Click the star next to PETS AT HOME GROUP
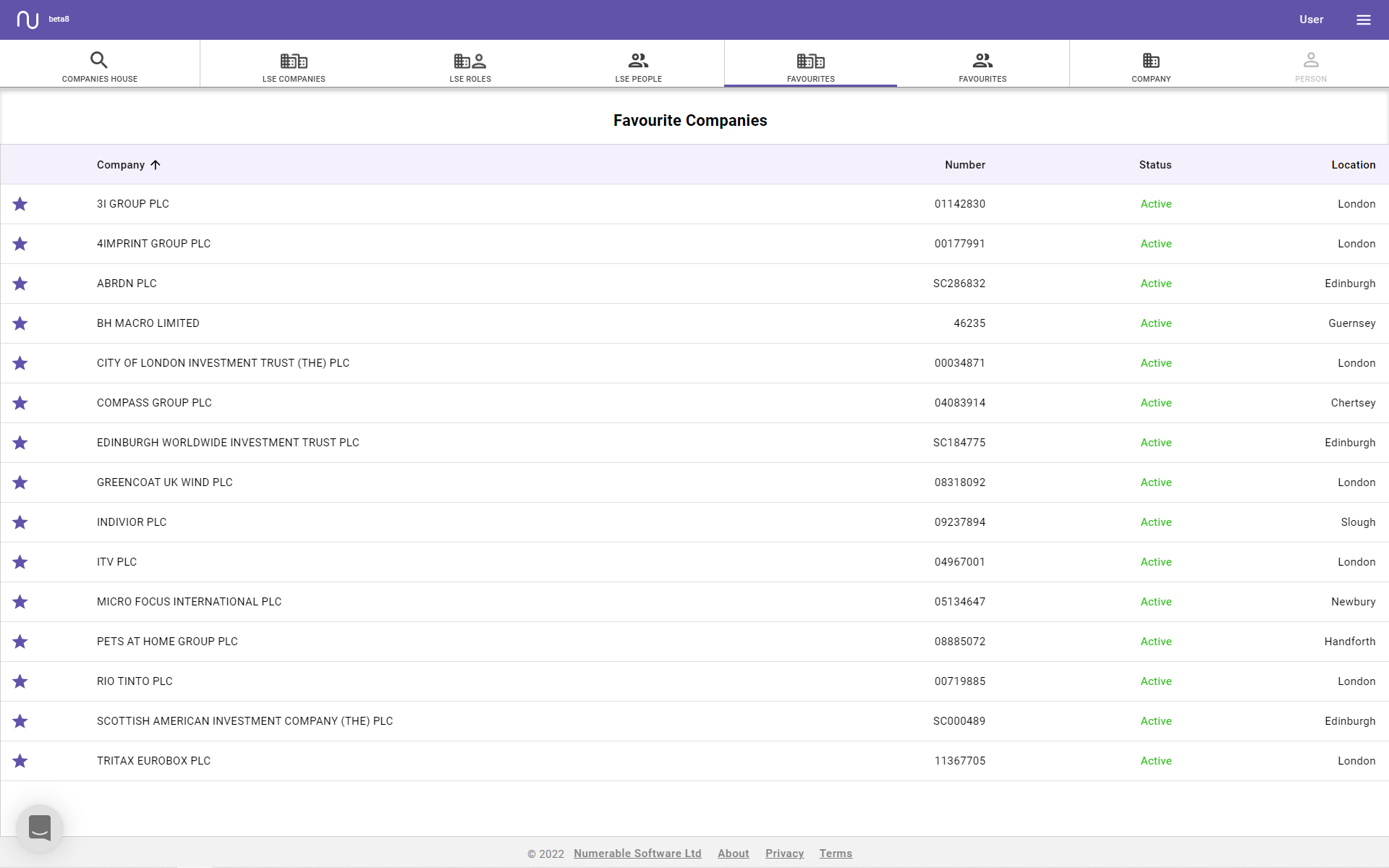Screen dimensions: 1389x868 [20, 642]
